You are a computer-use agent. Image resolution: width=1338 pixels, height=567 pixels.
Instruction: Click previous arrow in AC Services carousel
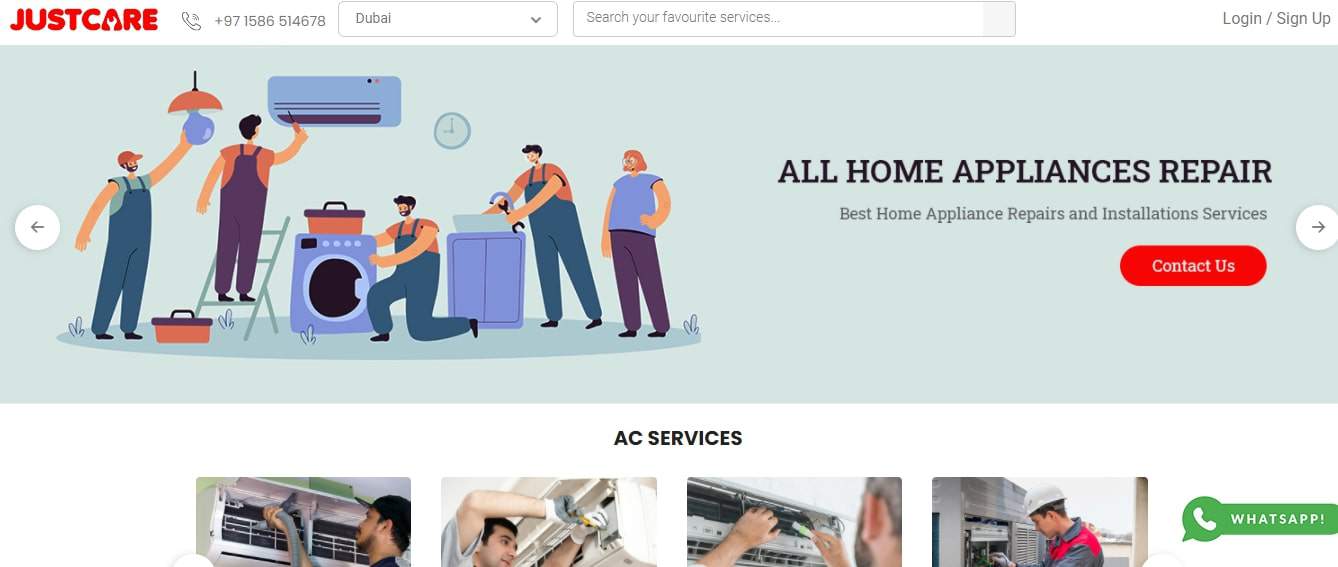point(192,560)
